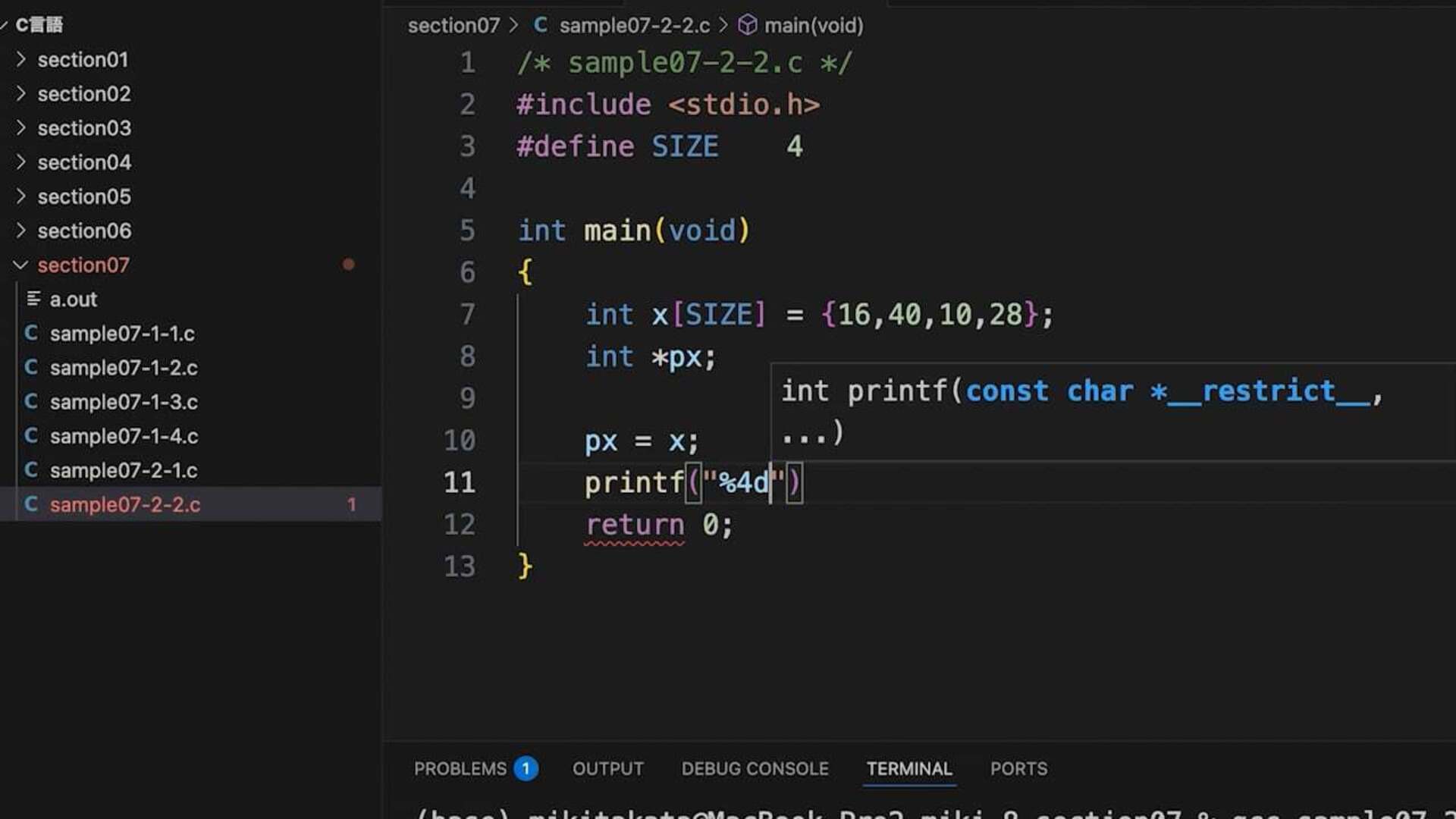Click C file icon of sample07-2-1.c

31,470
